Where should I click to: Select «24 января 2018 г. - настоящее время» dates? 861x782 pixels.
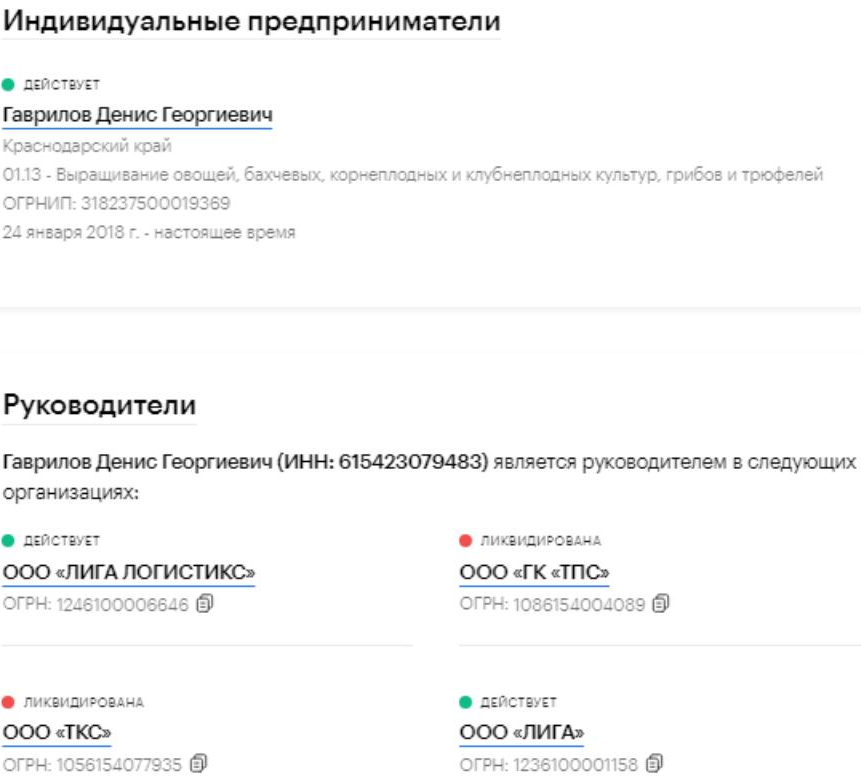pos(149,232)
